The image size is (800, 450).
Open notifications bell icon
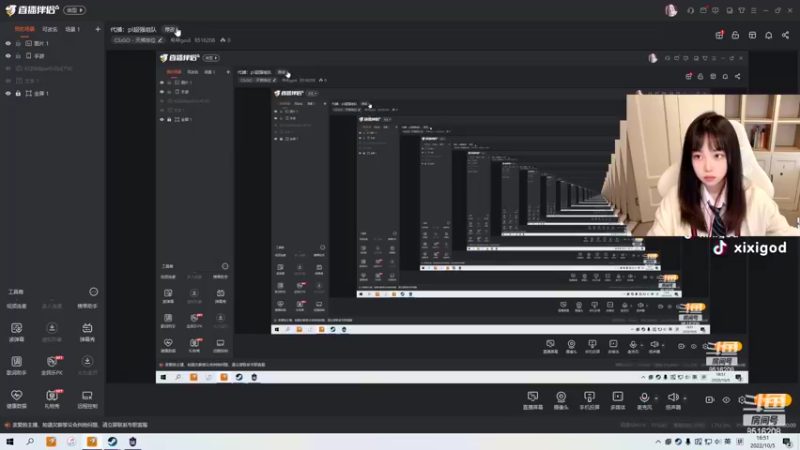tap(768, 35)
